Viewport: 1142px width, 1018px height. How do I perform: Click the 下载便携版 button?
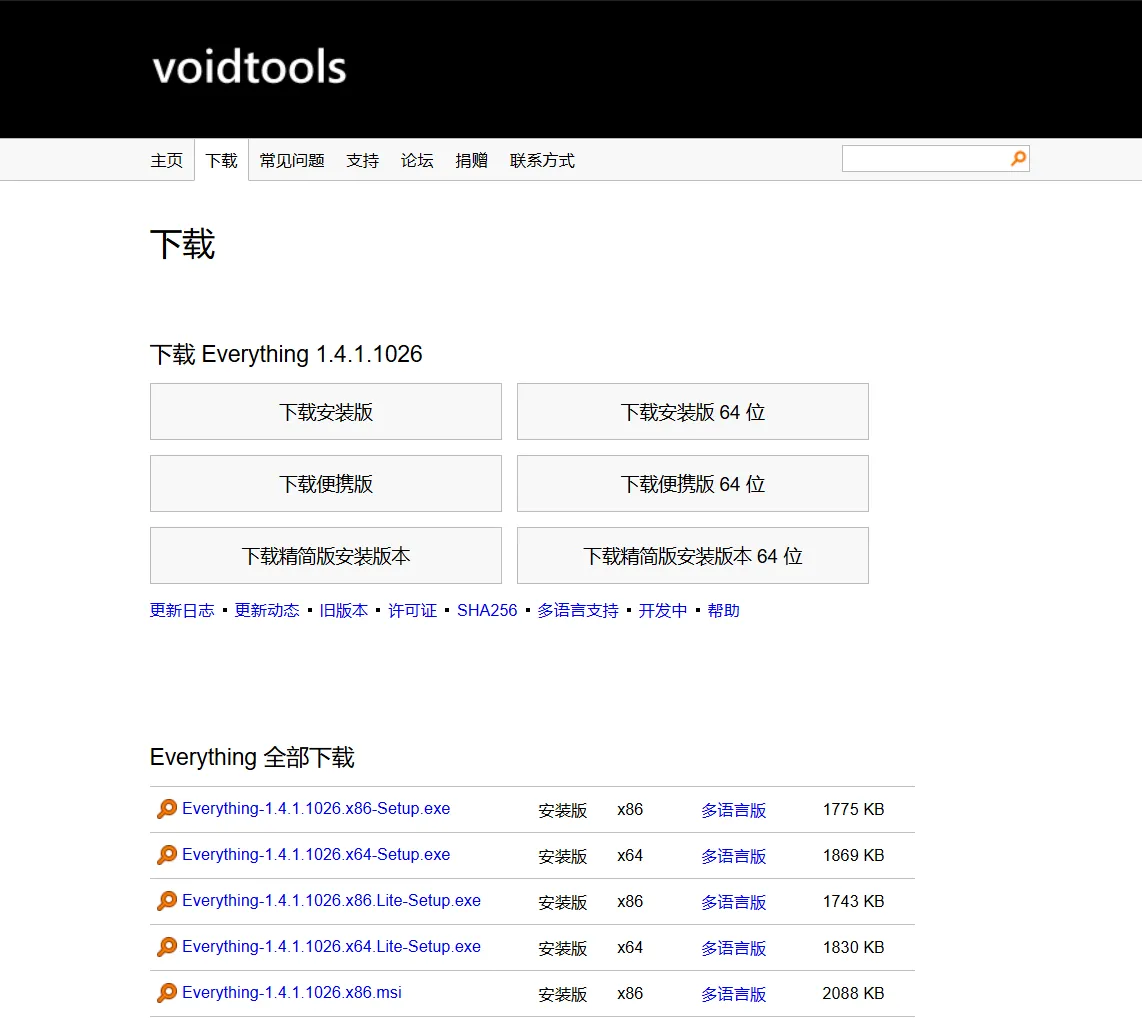326,484
